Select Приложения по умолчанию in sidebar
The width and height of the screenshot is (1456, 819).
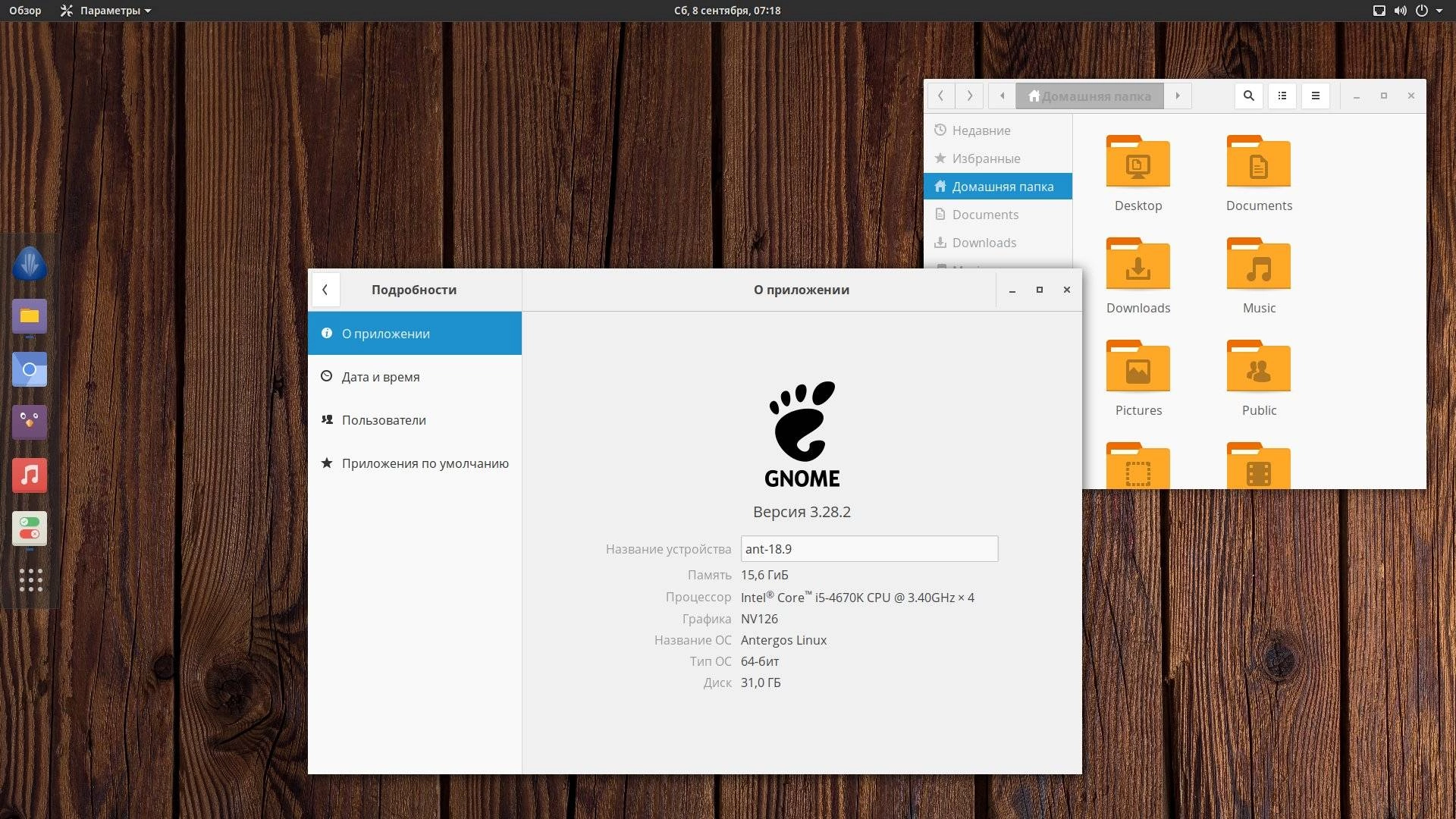pos(415,463)
